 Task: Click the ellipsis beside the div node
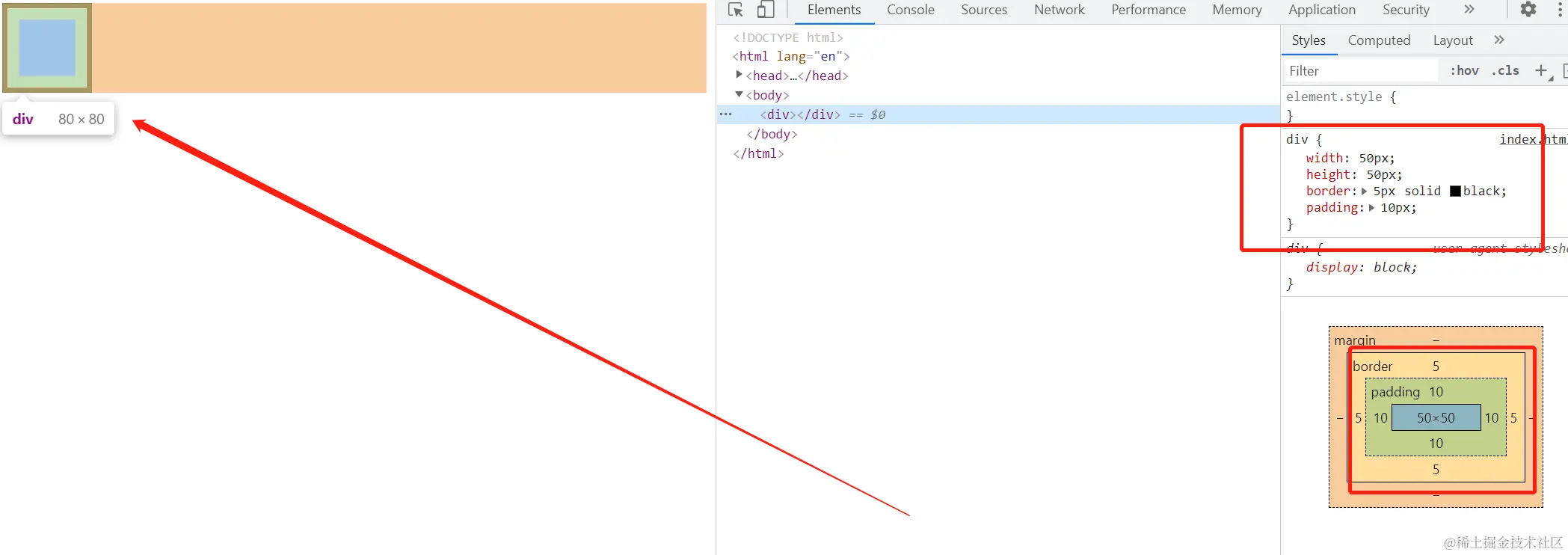coord(726,114)
